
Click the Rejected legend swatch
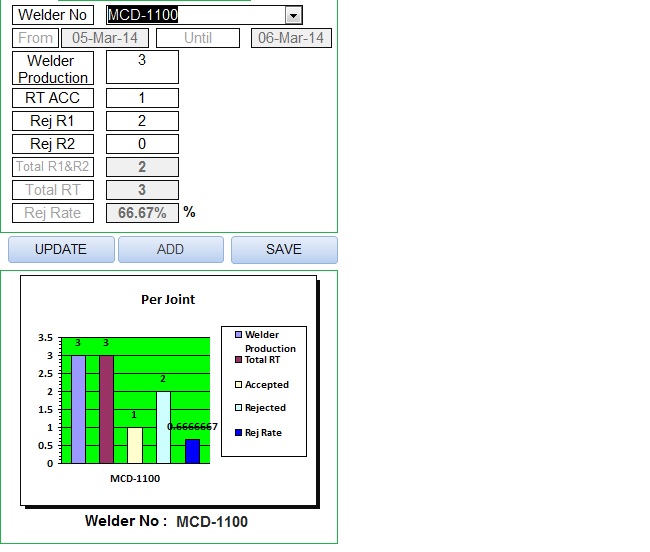pyautogui.click(x=238, y=408)
